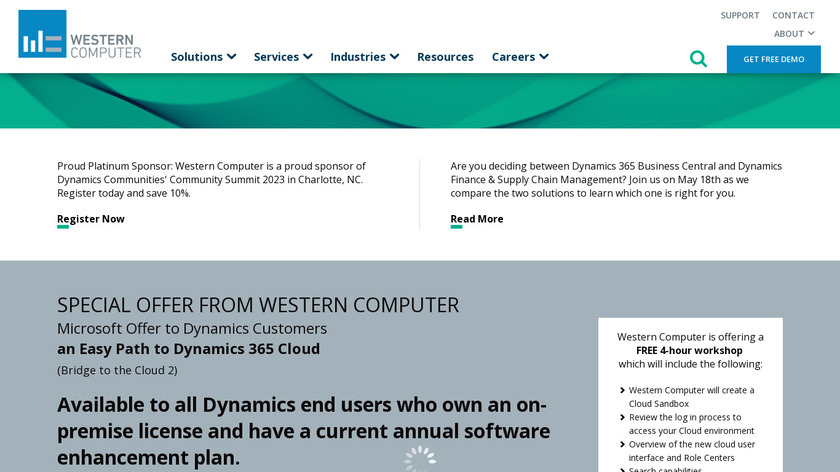Expand the Careers menu chevron
This screenshot has width=840, height=472.
point(544,56)
